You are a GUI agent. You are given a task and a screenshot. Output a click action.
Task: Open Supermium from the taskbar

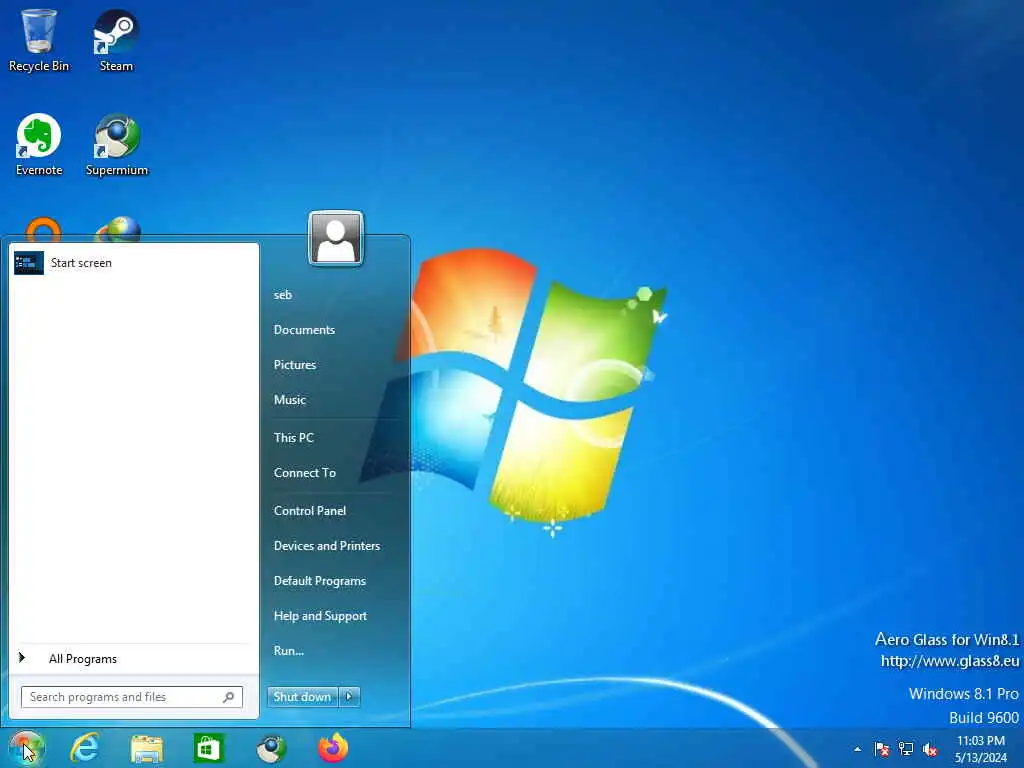tap(271, 748)
